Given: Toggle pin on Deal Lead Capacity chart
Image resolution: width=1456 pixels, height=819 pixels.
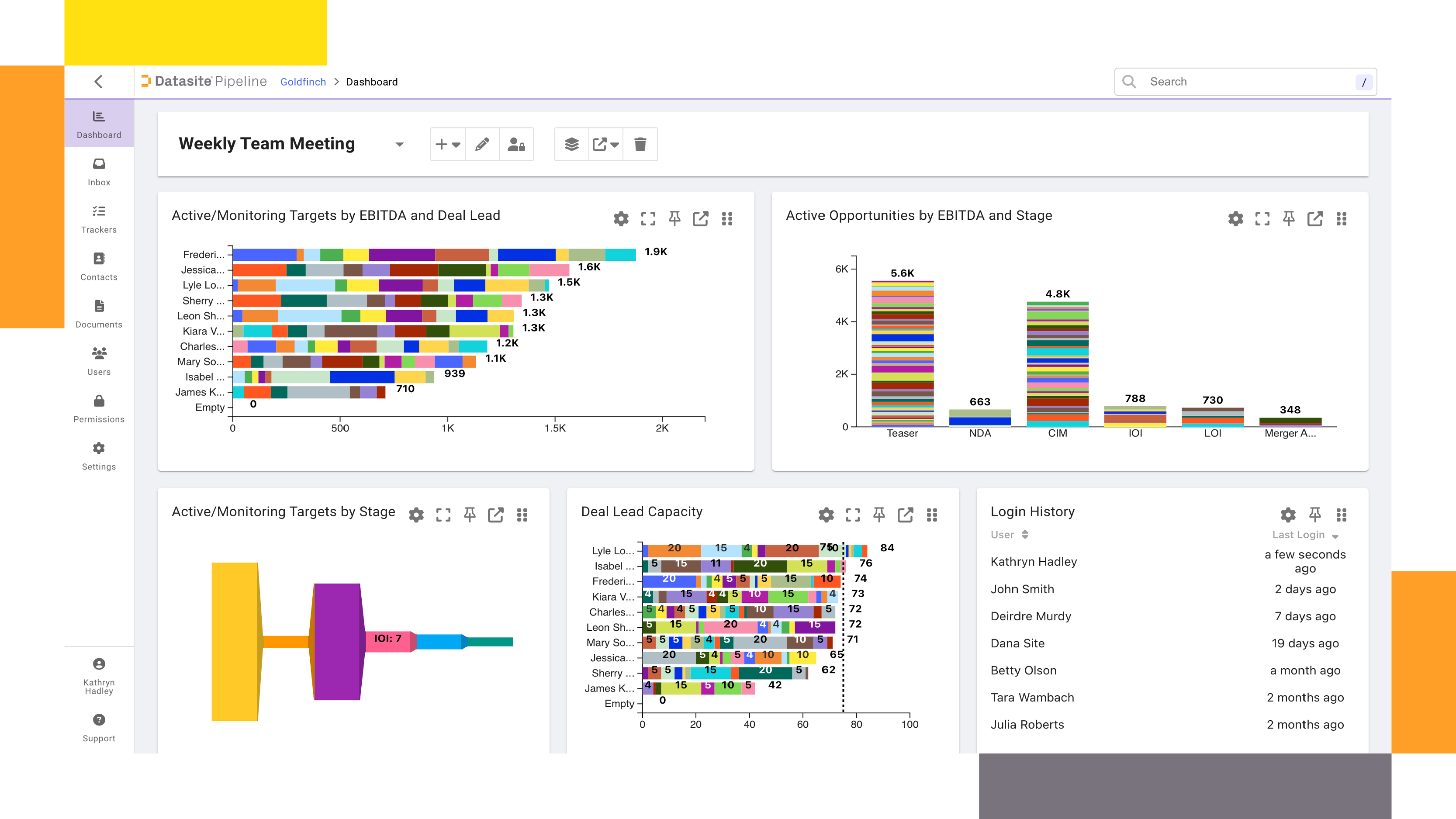Looking at the screenshot, I should pyautogui.click(x=878, y=514).
